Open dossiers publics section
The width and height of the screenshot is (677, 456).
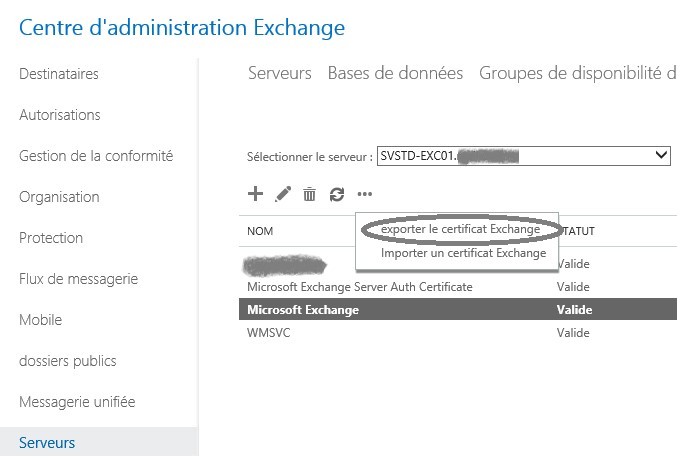point(68,361)
